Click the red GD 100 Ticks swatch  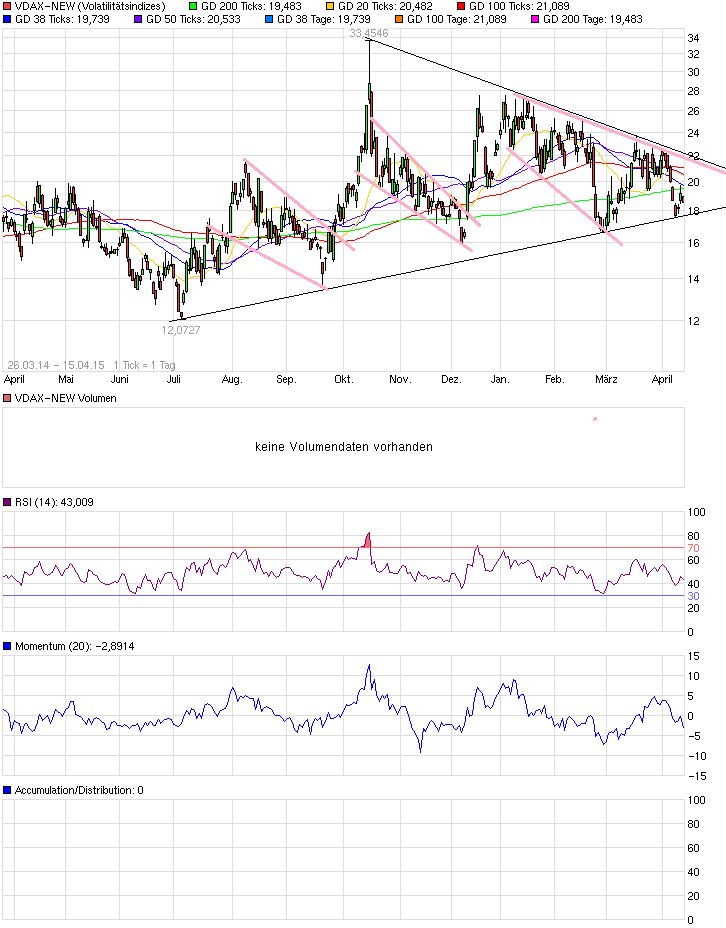(x=461, y=7)
